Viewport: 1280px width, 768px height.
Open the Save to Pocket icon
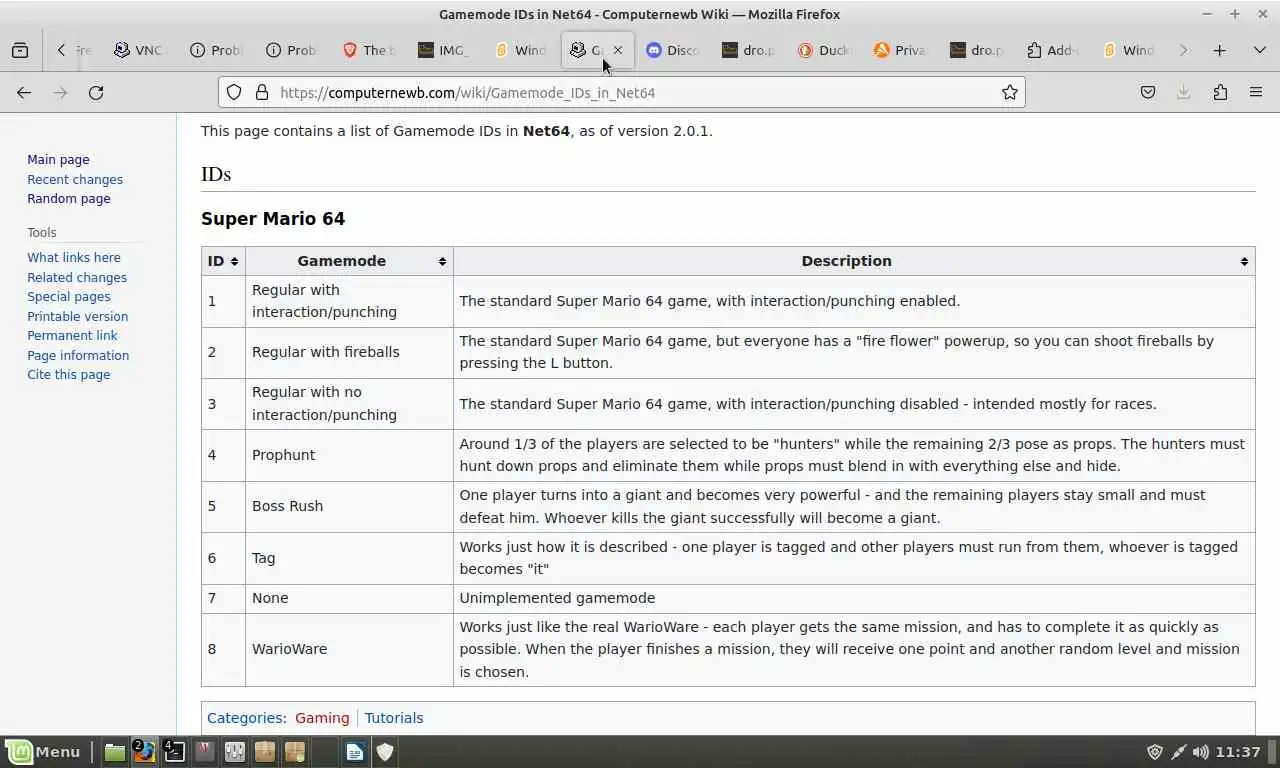pyautogui.click(x=1148, y=92)
